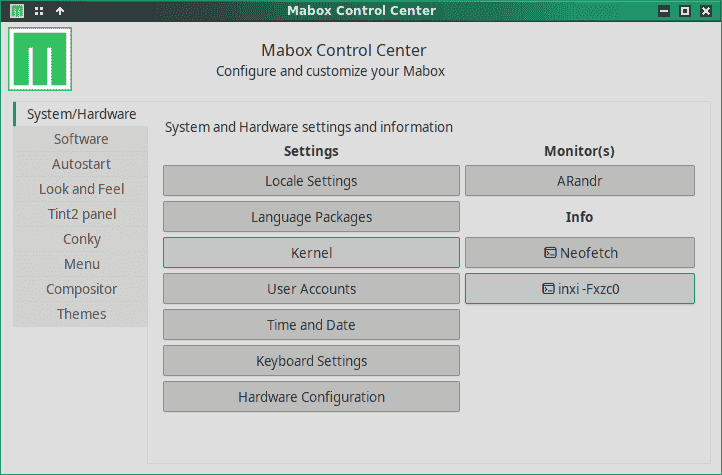Image resolution: width=722 pixels, height=475 pixels.
Task: Open the Themes tab
Action: [81, 314]
